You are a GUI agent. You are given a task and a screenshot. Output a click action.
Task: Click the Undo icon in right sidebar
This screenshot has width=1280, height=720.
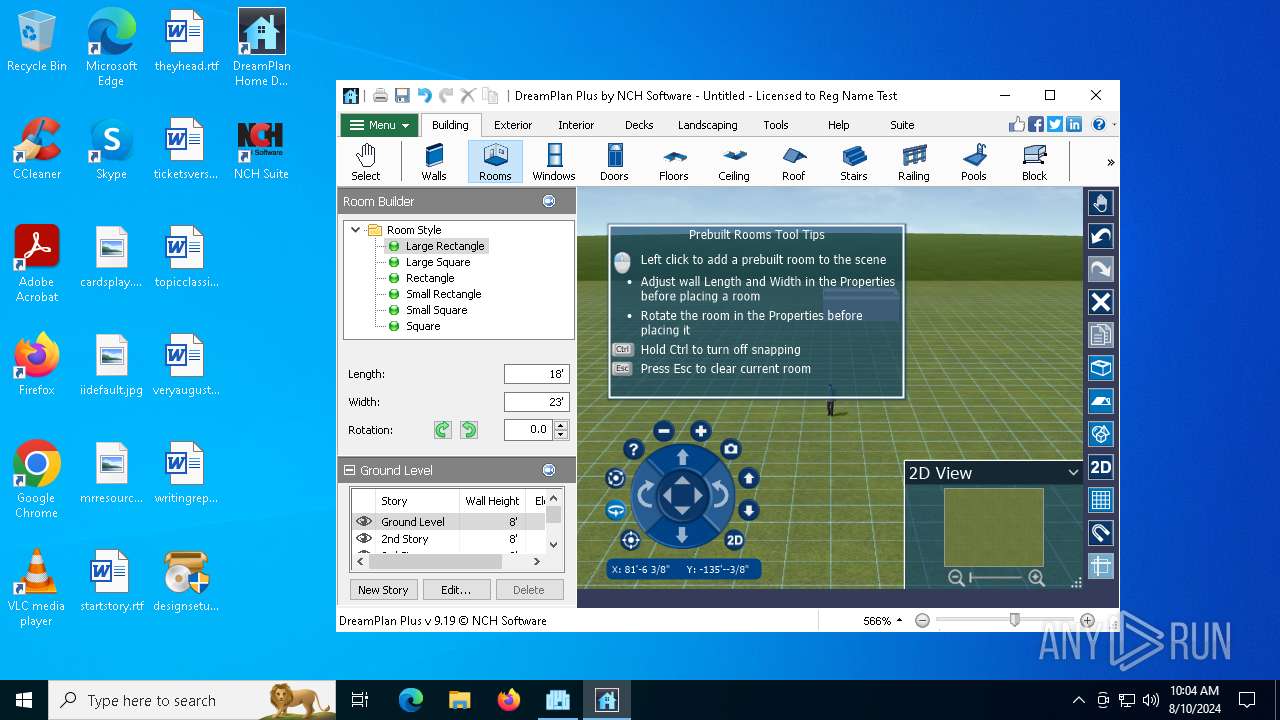point(1100,236)
